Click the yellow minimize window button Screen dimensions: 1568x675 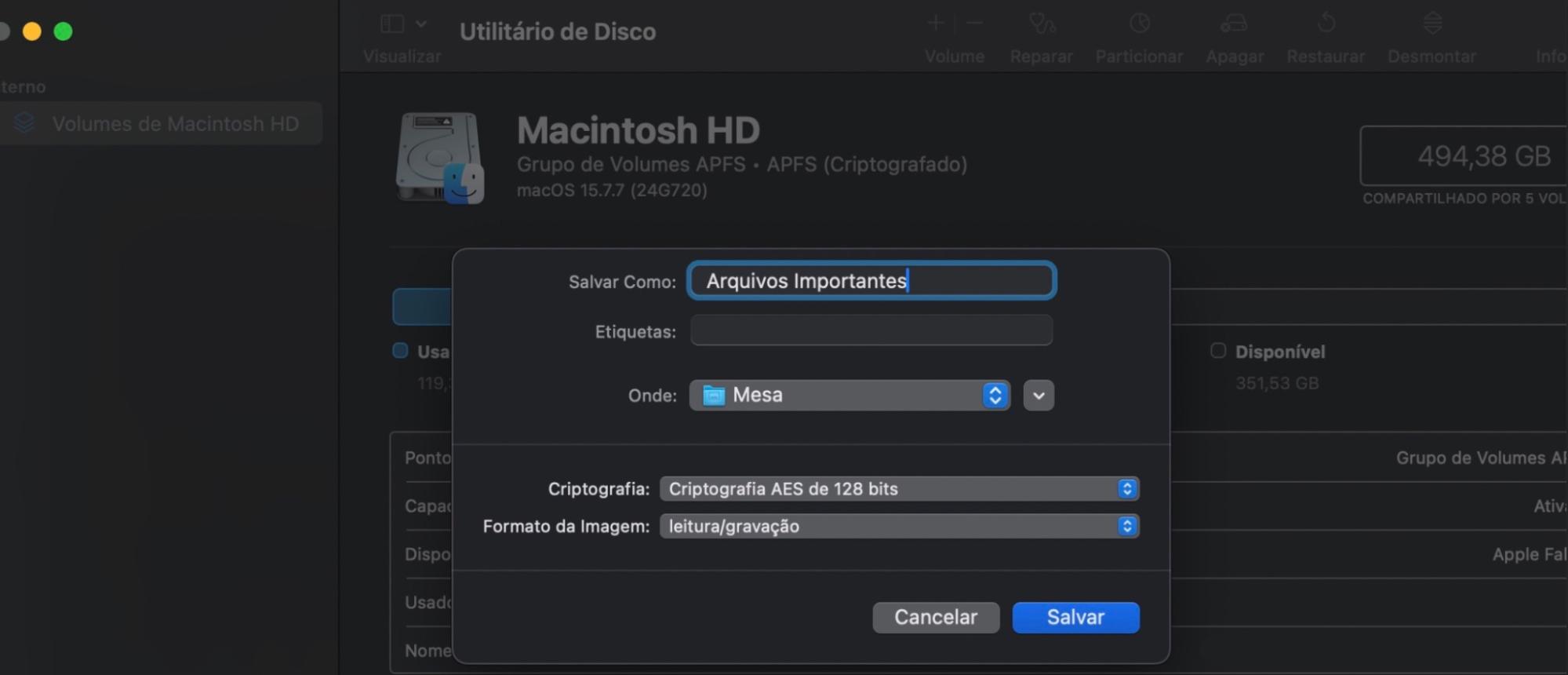tap(32, 31)
